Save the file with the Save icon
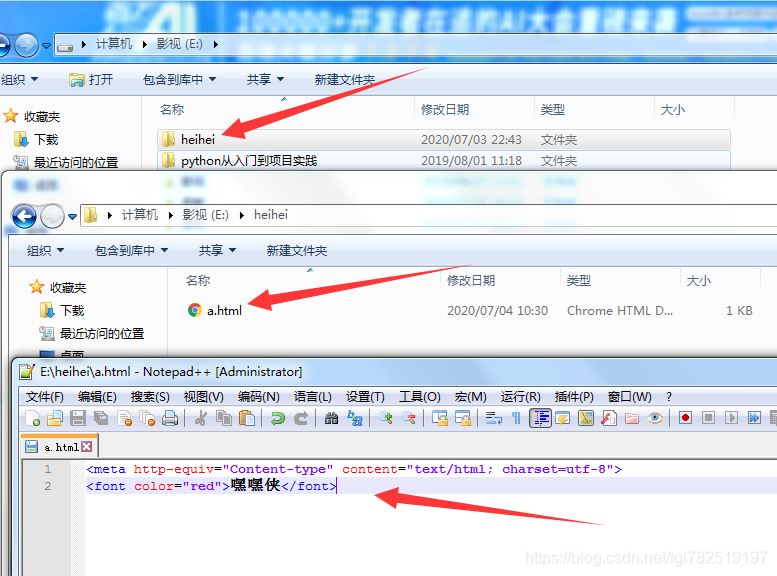The image size is (777, 576). click(78, 418)
